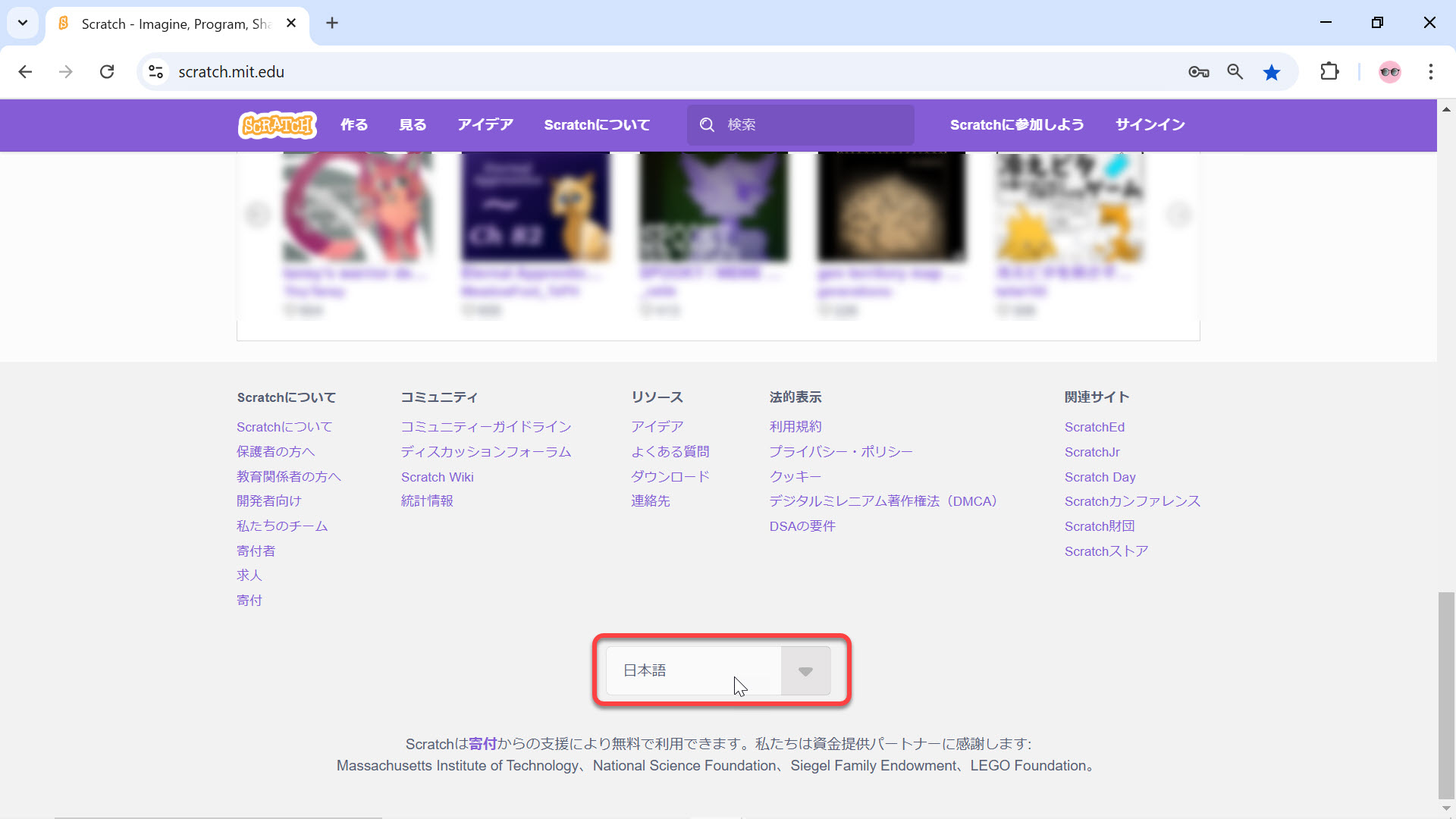Open 開発者向け link

(x=269, y=501)
